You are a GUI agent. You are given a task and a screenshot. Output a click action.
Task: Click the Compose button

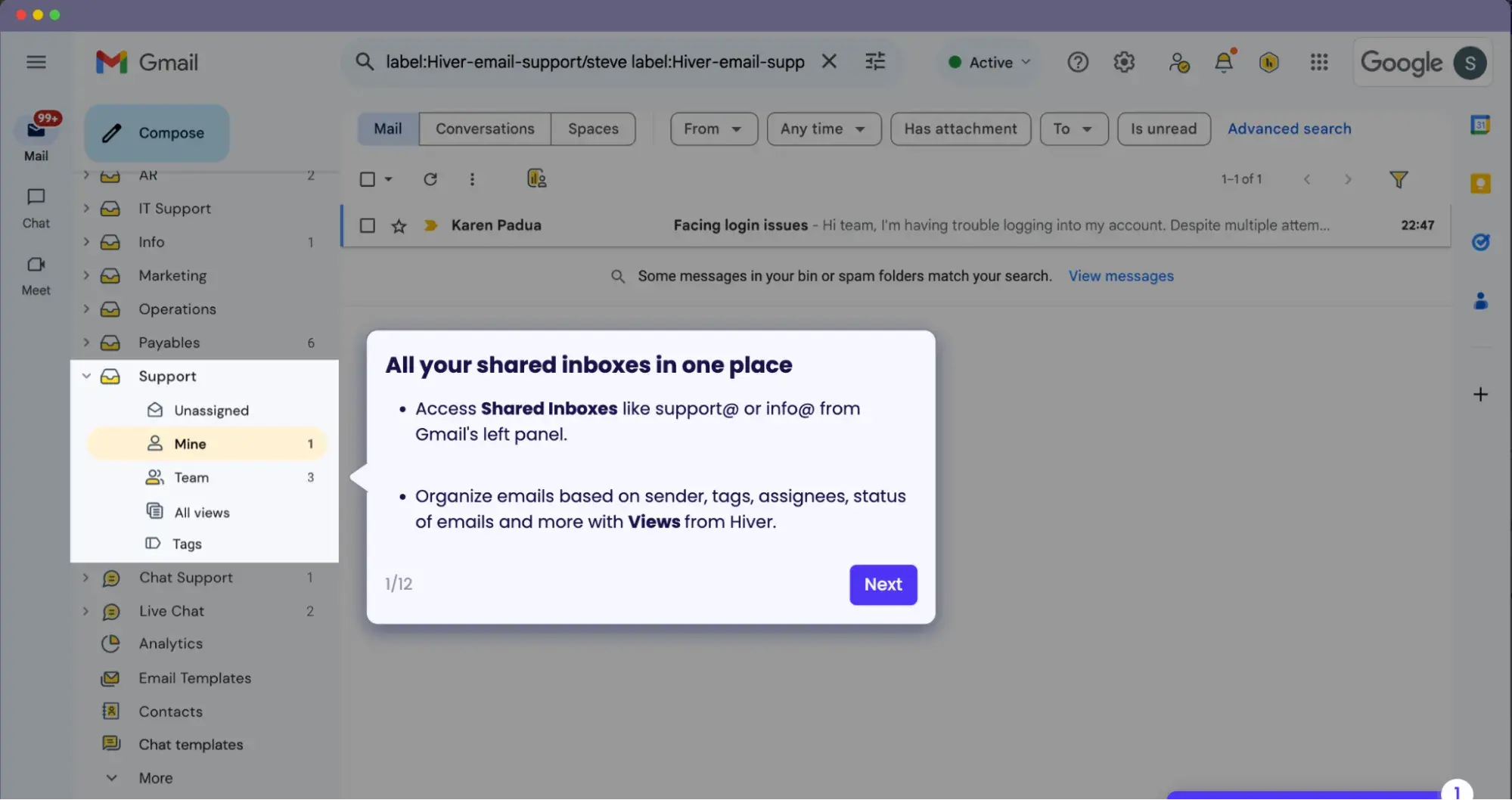pyautogui.click(x=157, y=133)
